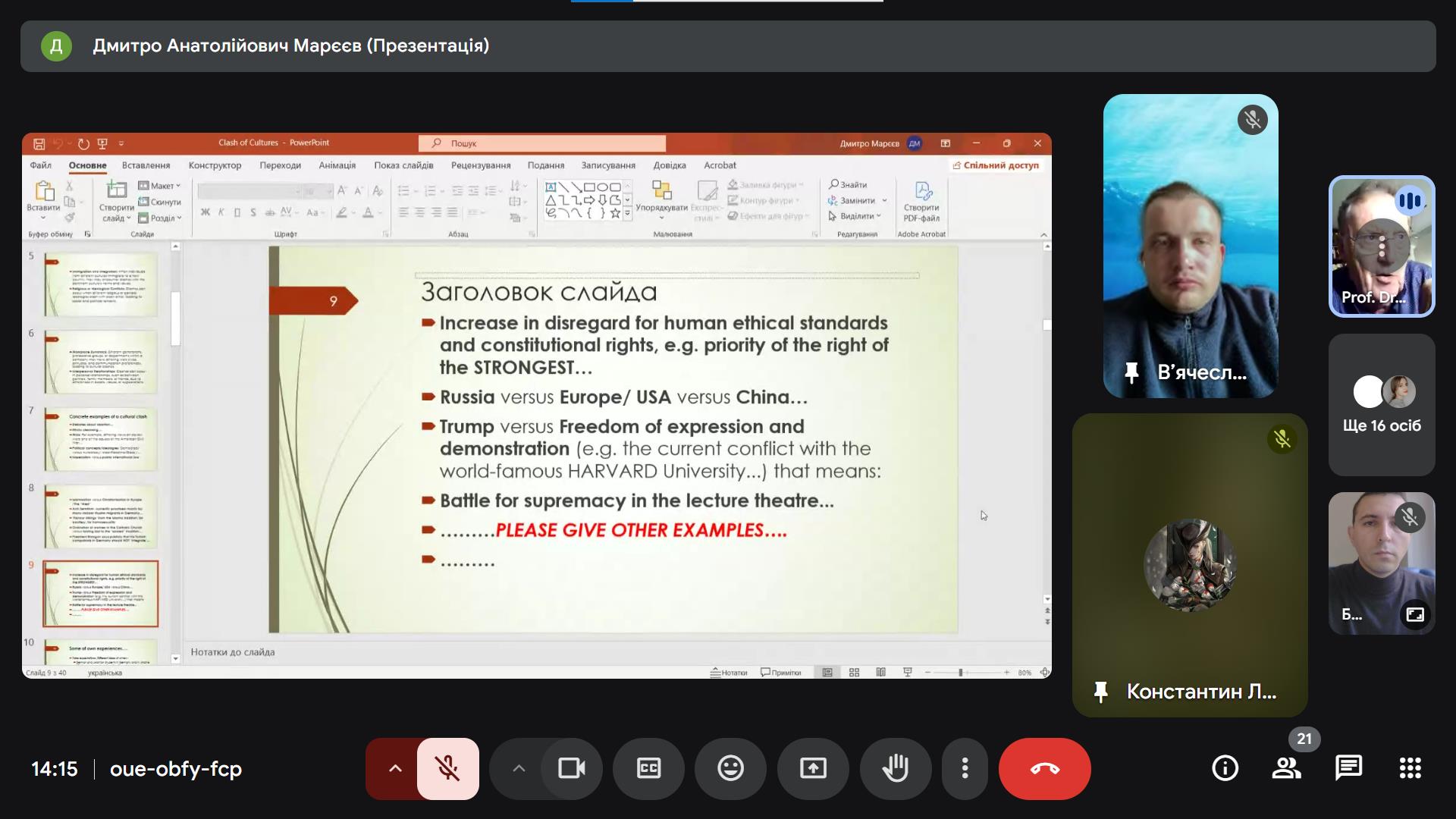Viewport: 1456px width, 819px height.
Task: Open the Виділити select dropdown
Action: tap(855, 216)
